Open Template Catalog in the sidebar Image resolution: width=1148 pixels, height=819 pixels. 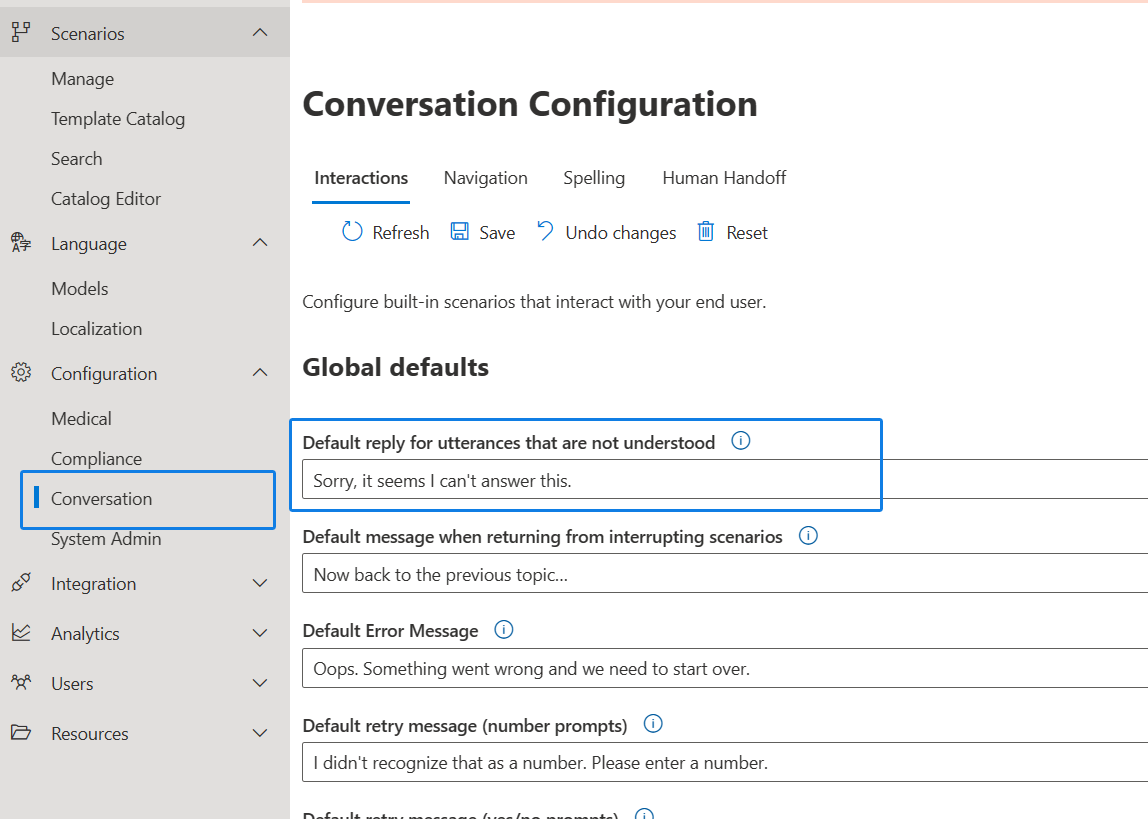click(118, 119)
